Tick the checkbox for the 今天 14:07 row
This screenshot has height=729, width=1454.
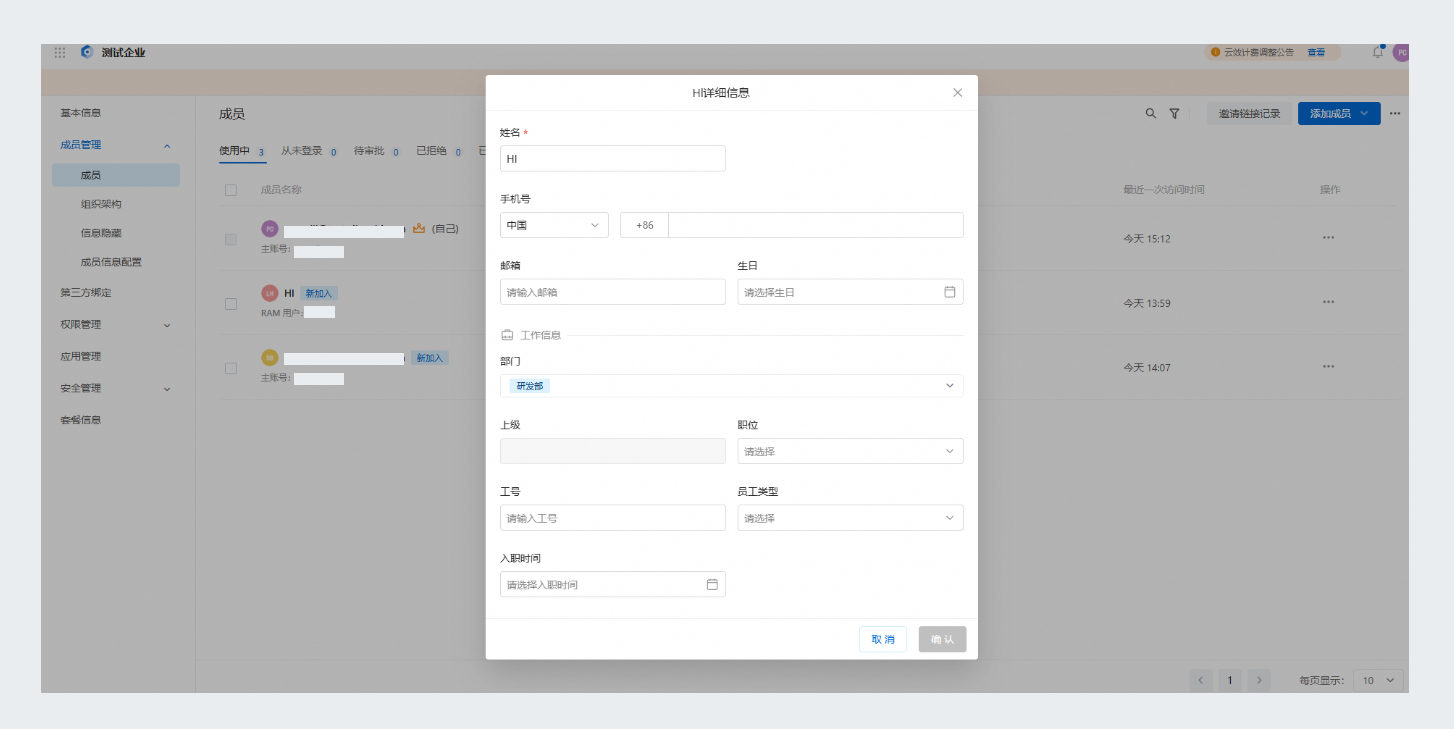(231, 368)
